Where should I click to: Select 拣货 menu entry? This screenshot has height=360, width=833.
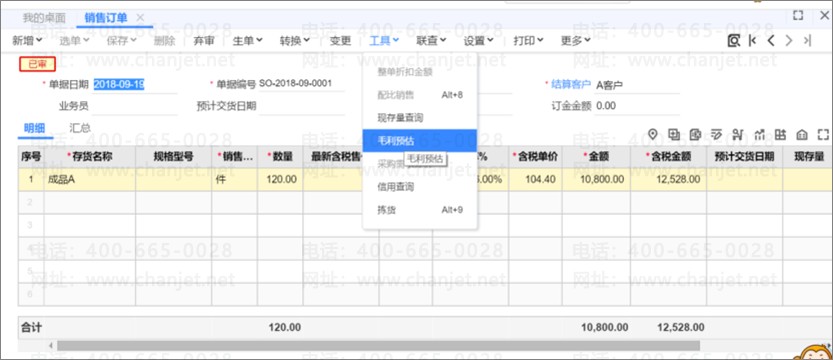[420, 210]
